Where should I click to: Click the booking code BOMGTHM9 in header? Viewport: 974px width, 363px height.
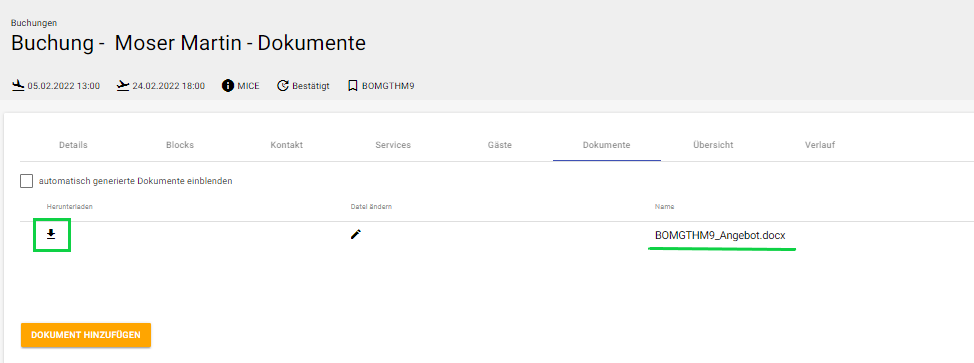click(x=388, y=86)
